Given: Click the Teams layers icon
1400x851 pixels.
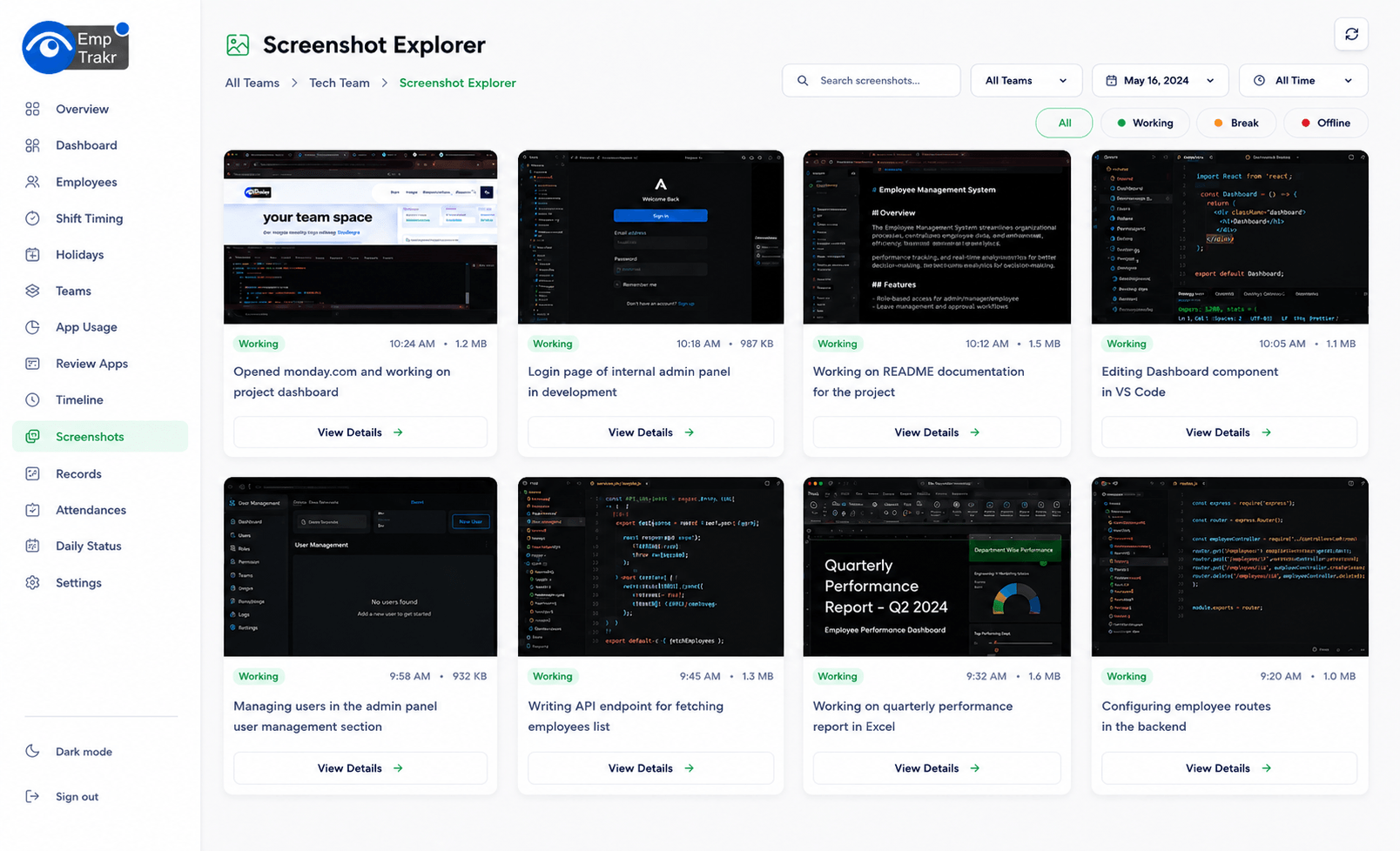Looking at the screenshot, I should (x=32, y=291).
